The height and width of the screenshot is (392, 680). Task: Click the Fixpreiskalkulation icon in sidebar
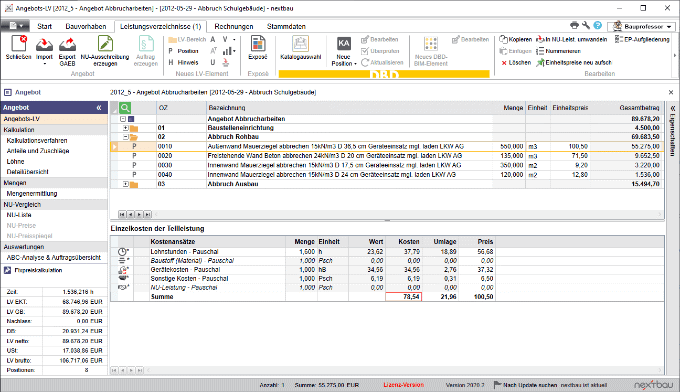pyautogui.click(x=8, y=270)
